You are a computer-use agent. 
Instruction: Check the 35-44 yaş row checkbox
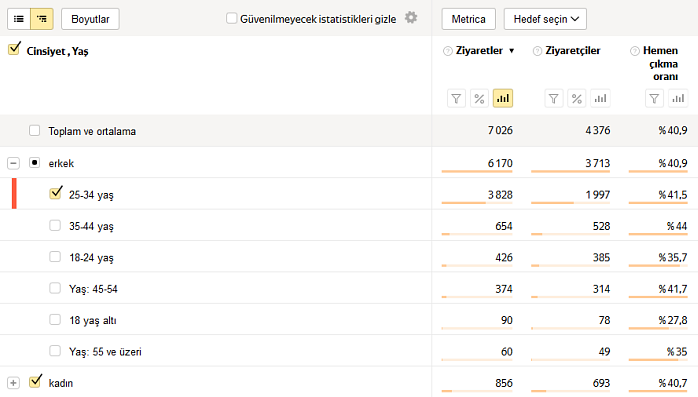tap(55, 225)
